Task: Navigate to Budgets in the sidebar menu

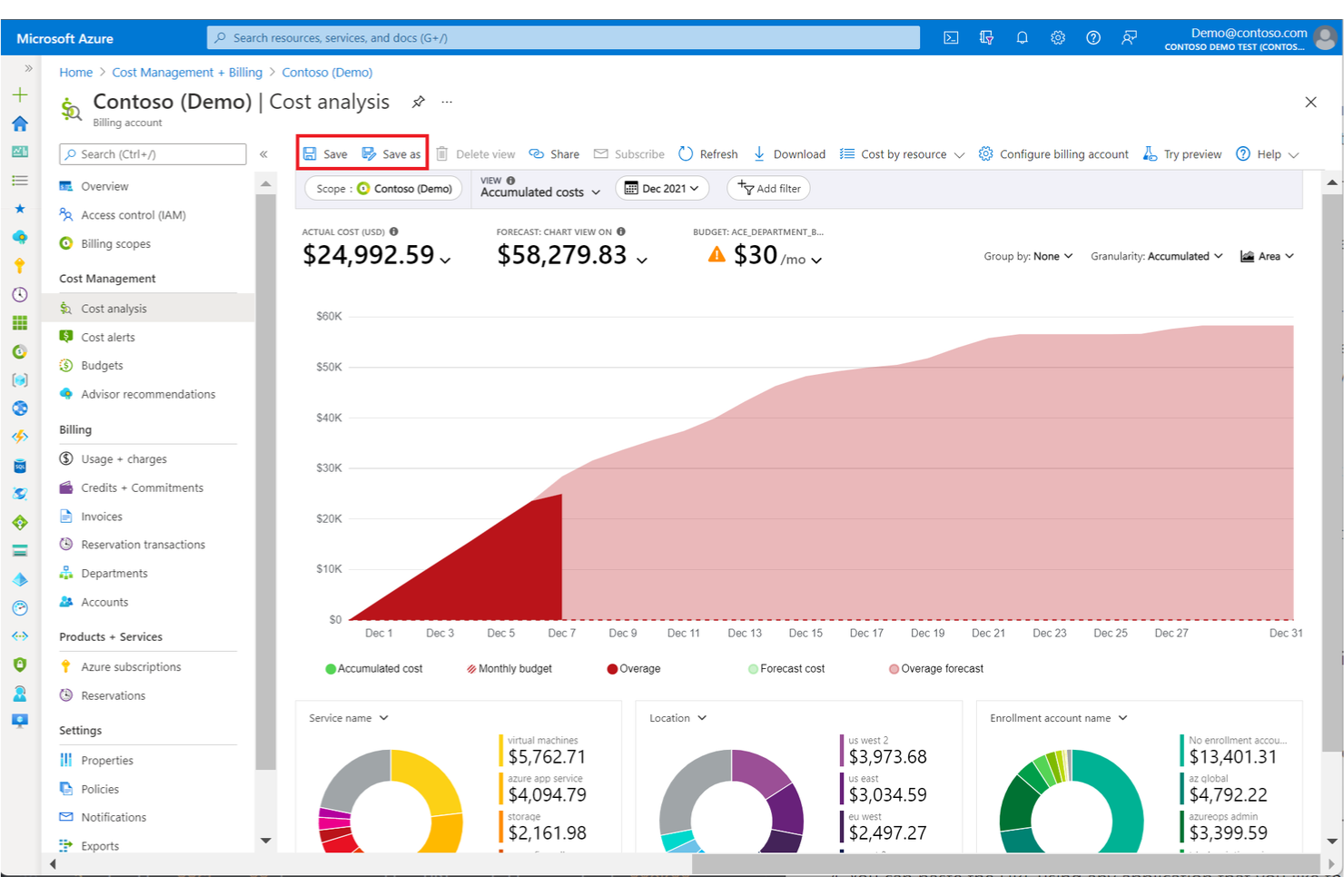Action: pos(101,365)
